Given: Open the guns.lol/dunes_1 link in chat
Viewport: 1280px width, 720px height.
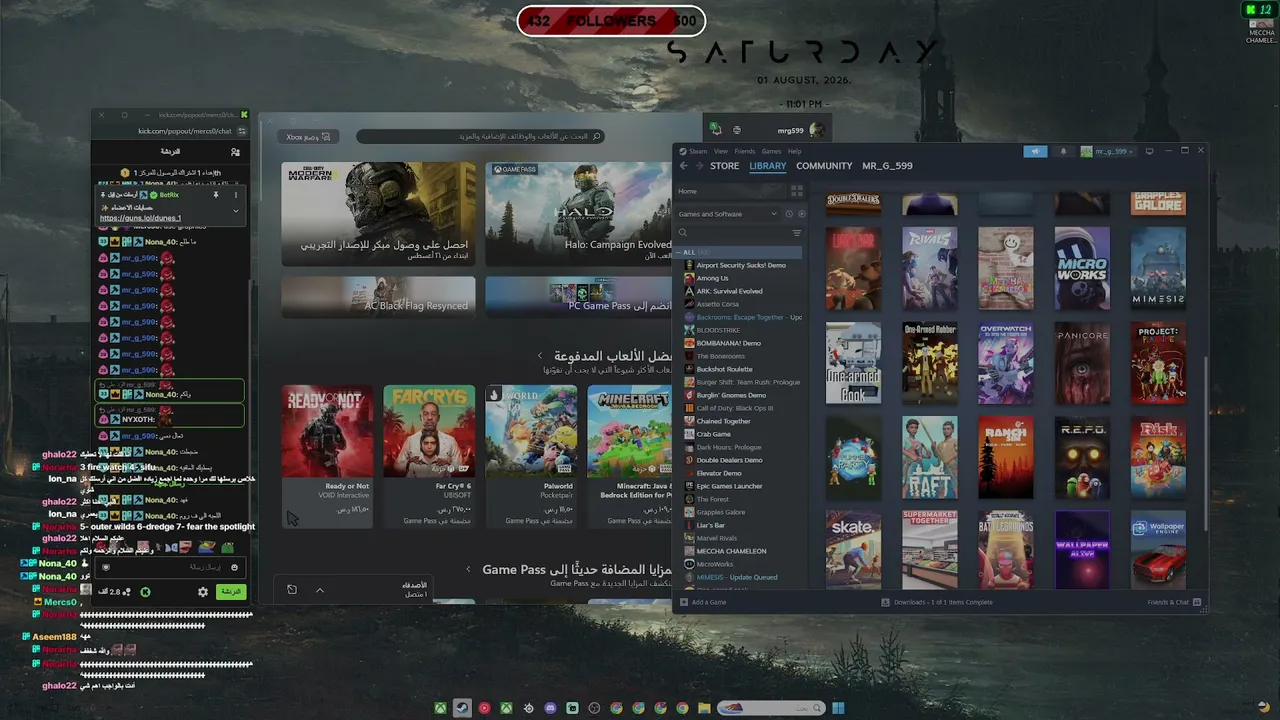Looking at the screenshot, I should [x=140, y=218].
